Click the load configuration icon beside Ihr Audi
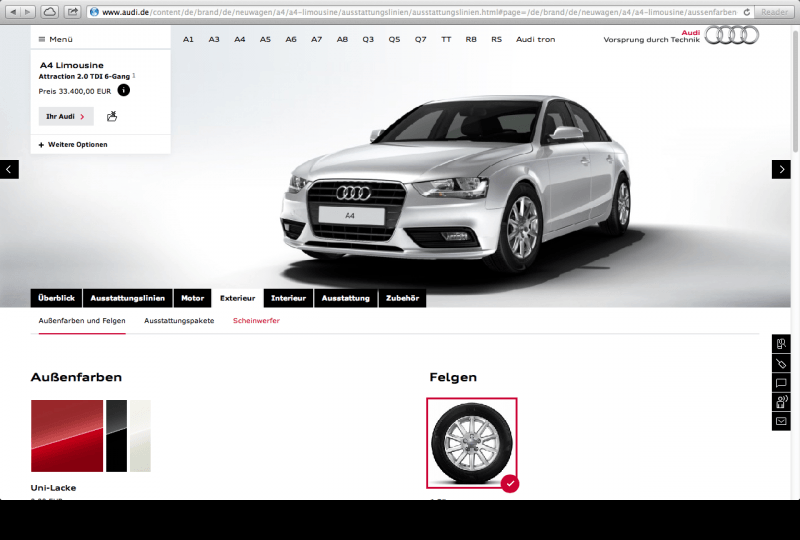Screen dimensions: 800x540 (112, 116)
